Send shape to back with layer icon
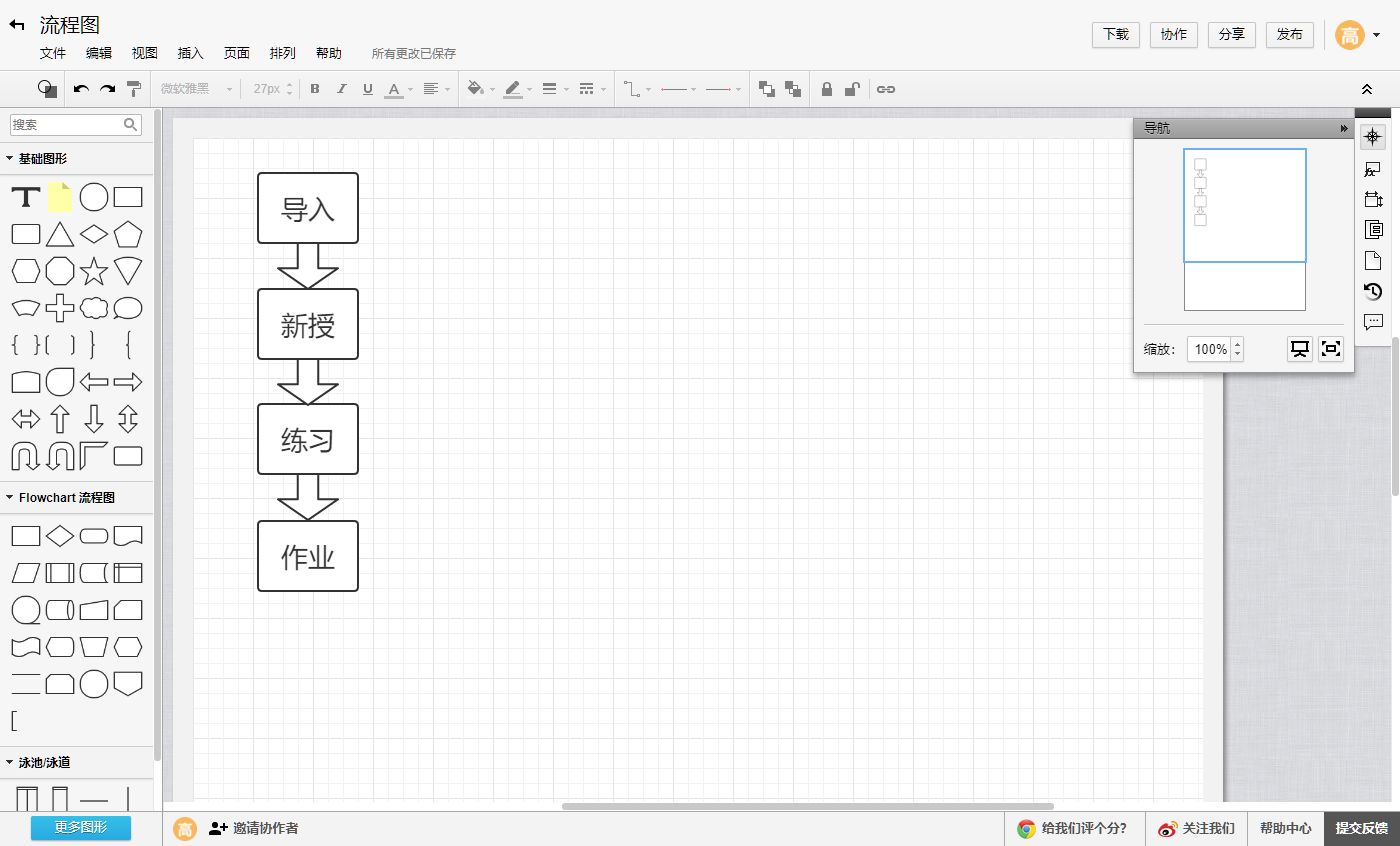This screenshot has height=846, width=1400. (793, 89)
